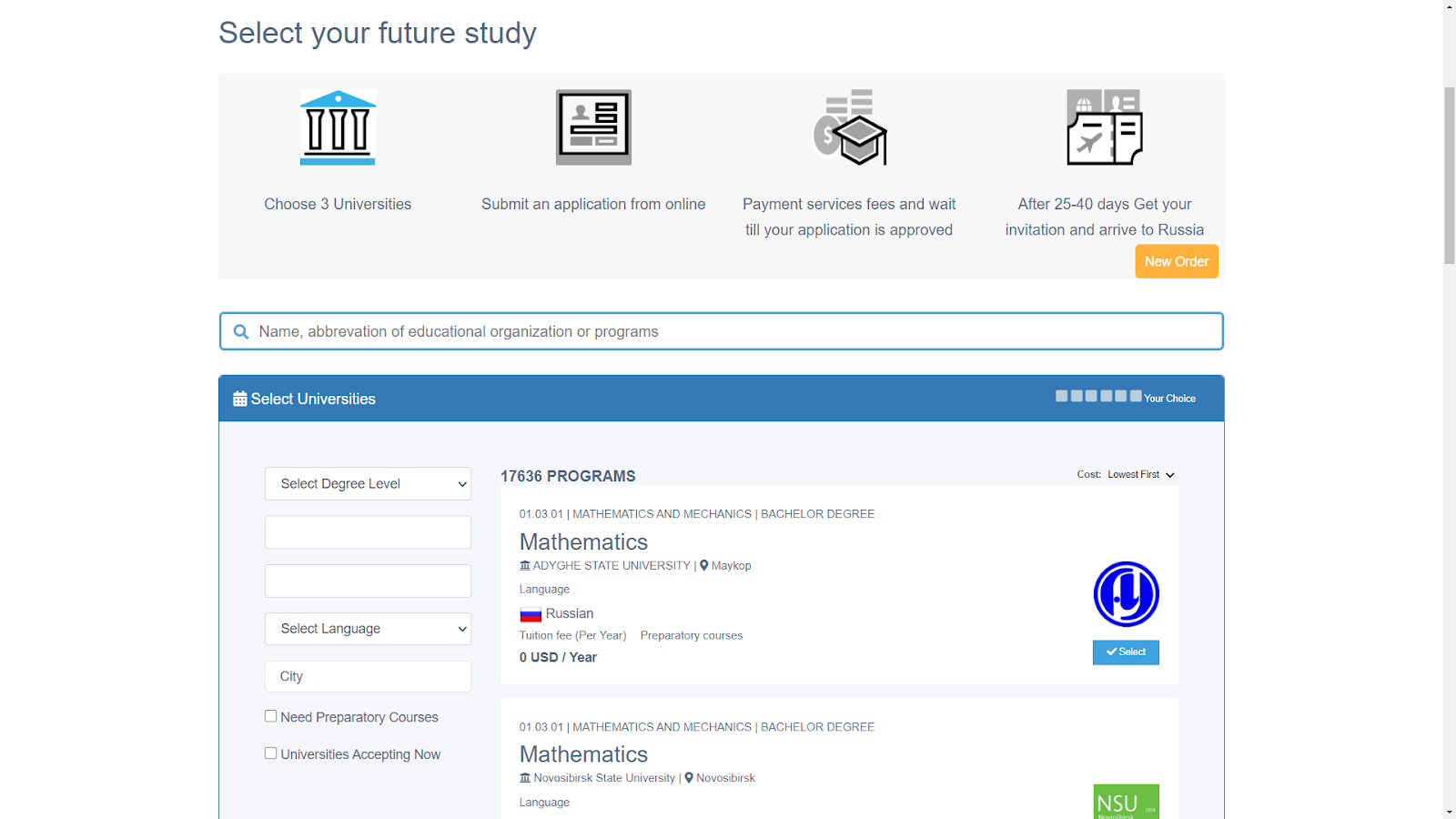The height and width of the screenshot is (819, 1456).
Task: Click the 'Choose 3 Universities' step text
Action: tap(338, 205)
